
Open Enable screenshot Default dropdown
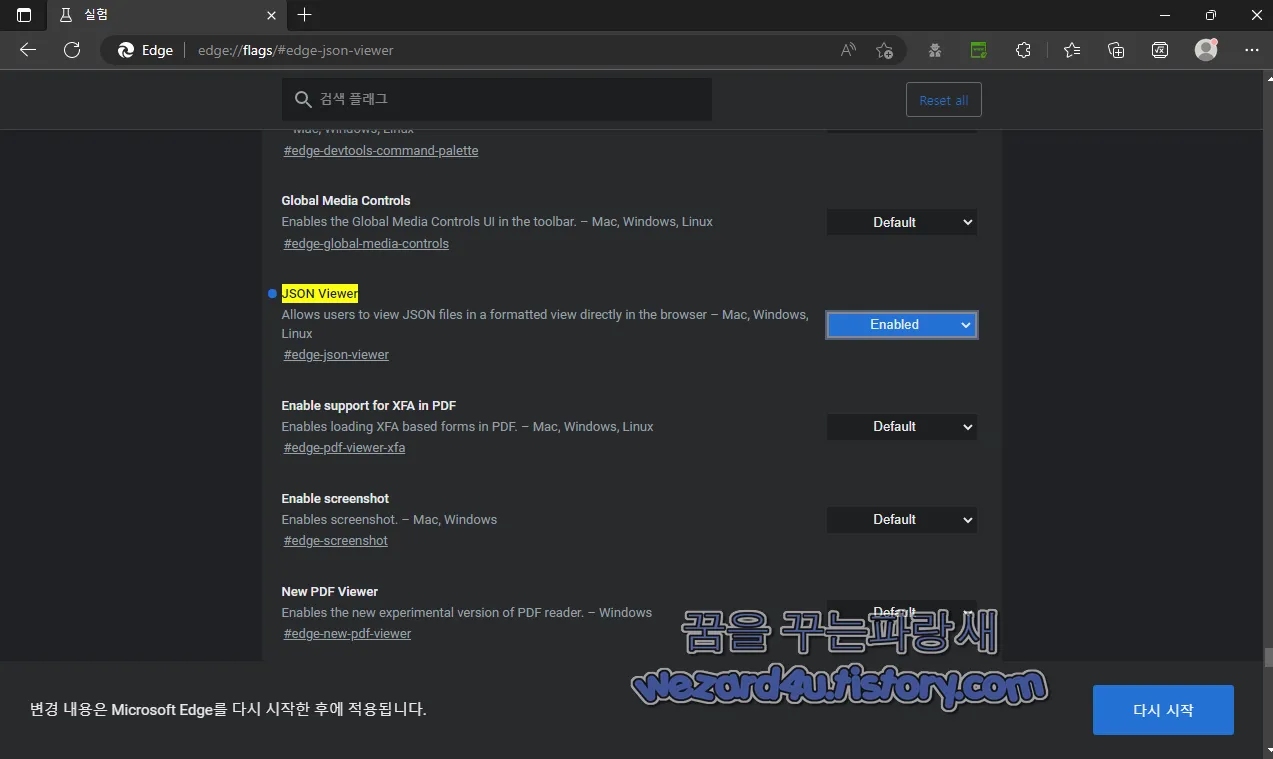click(902, 520)
